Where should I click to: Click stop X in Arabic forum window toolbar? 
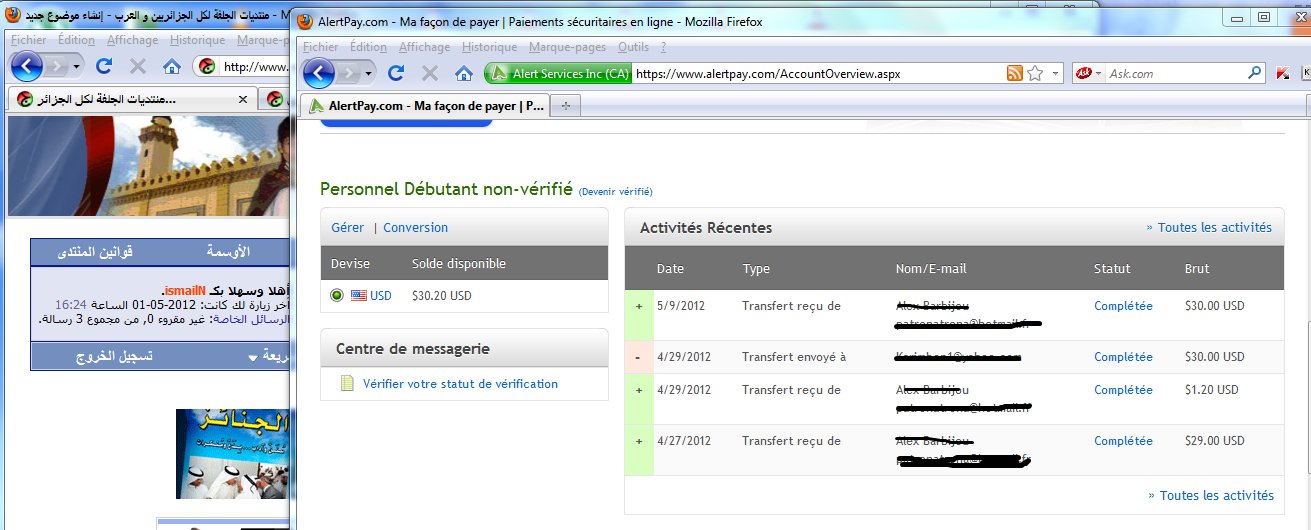(138, 67)
